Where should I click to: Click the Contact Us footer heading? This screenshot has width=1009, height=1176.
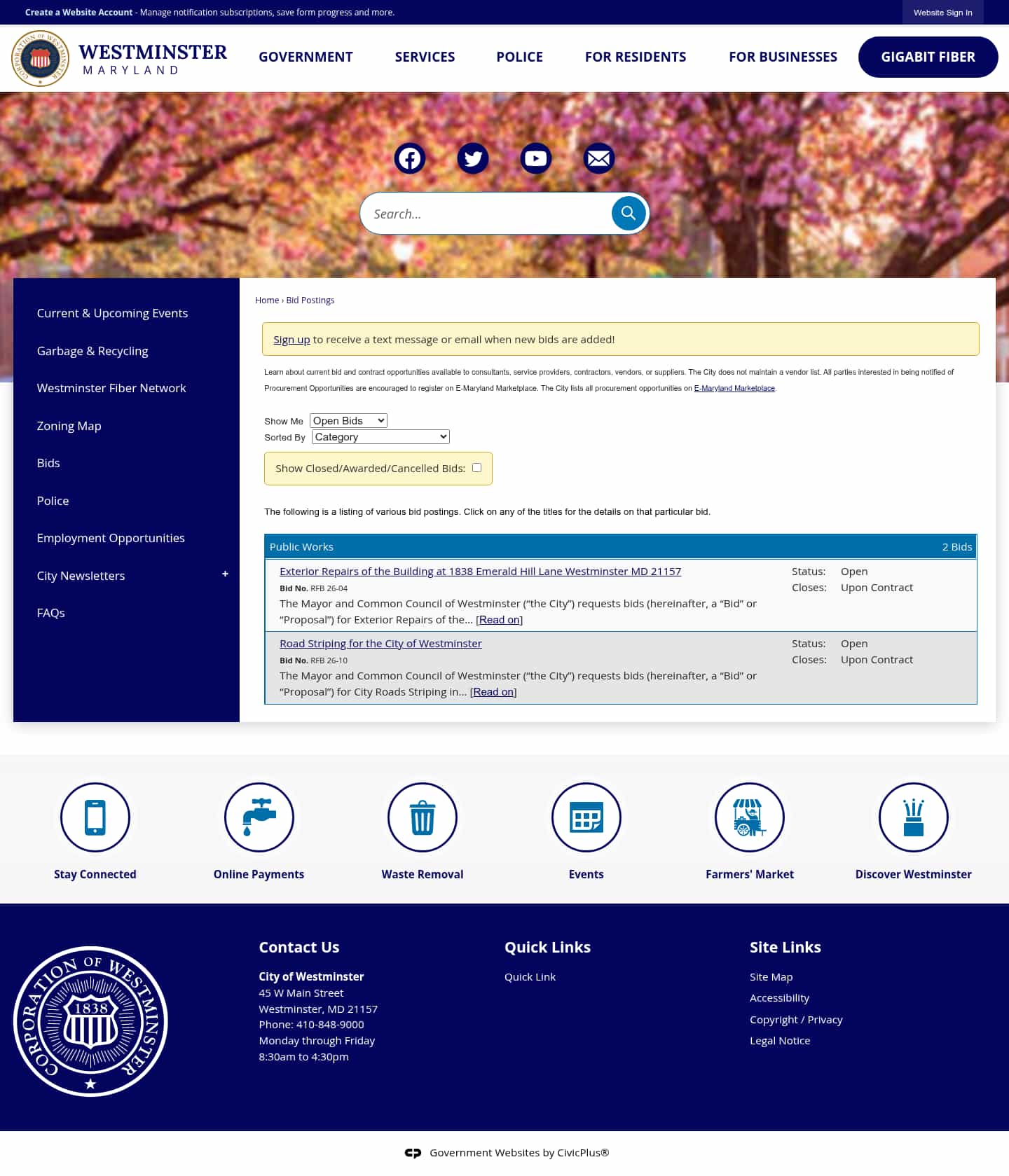coord(299,948)
